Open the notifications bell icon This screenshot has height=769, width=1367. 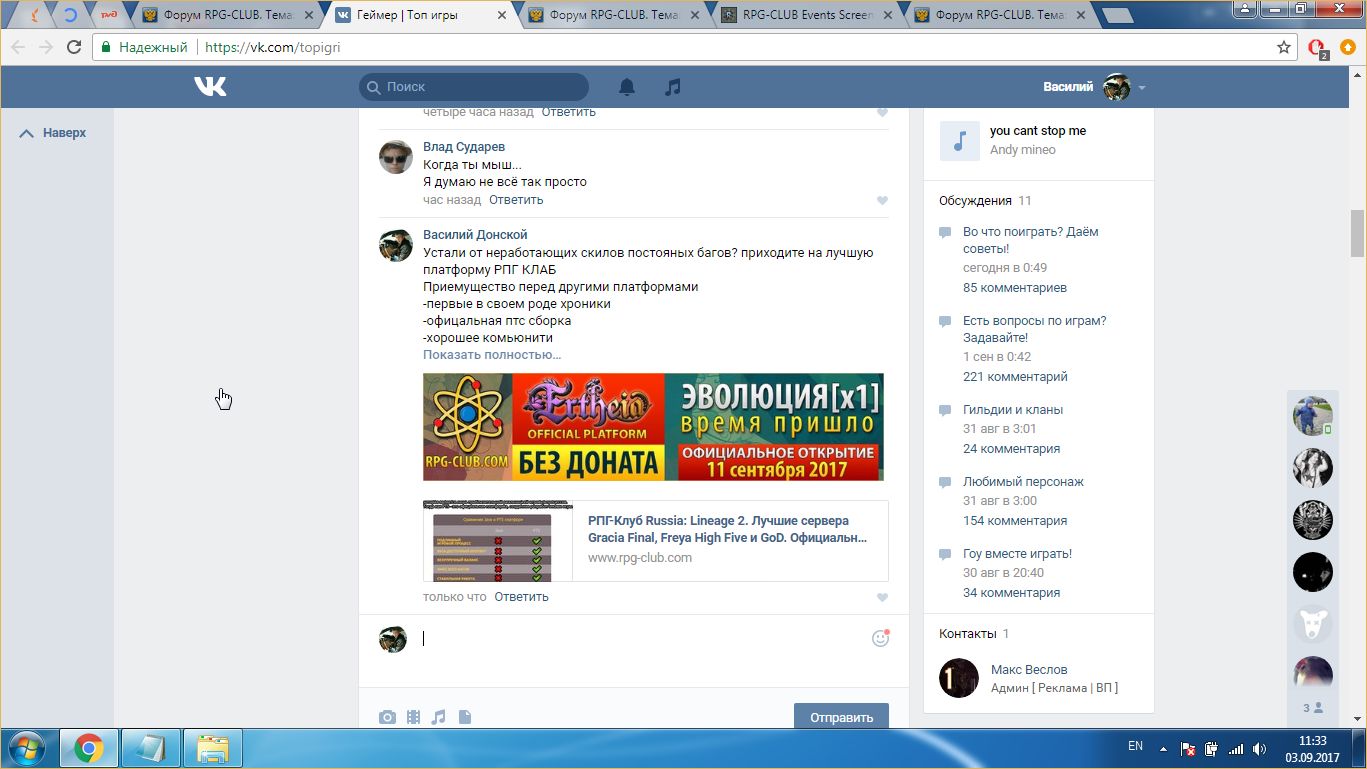point(627,87)
